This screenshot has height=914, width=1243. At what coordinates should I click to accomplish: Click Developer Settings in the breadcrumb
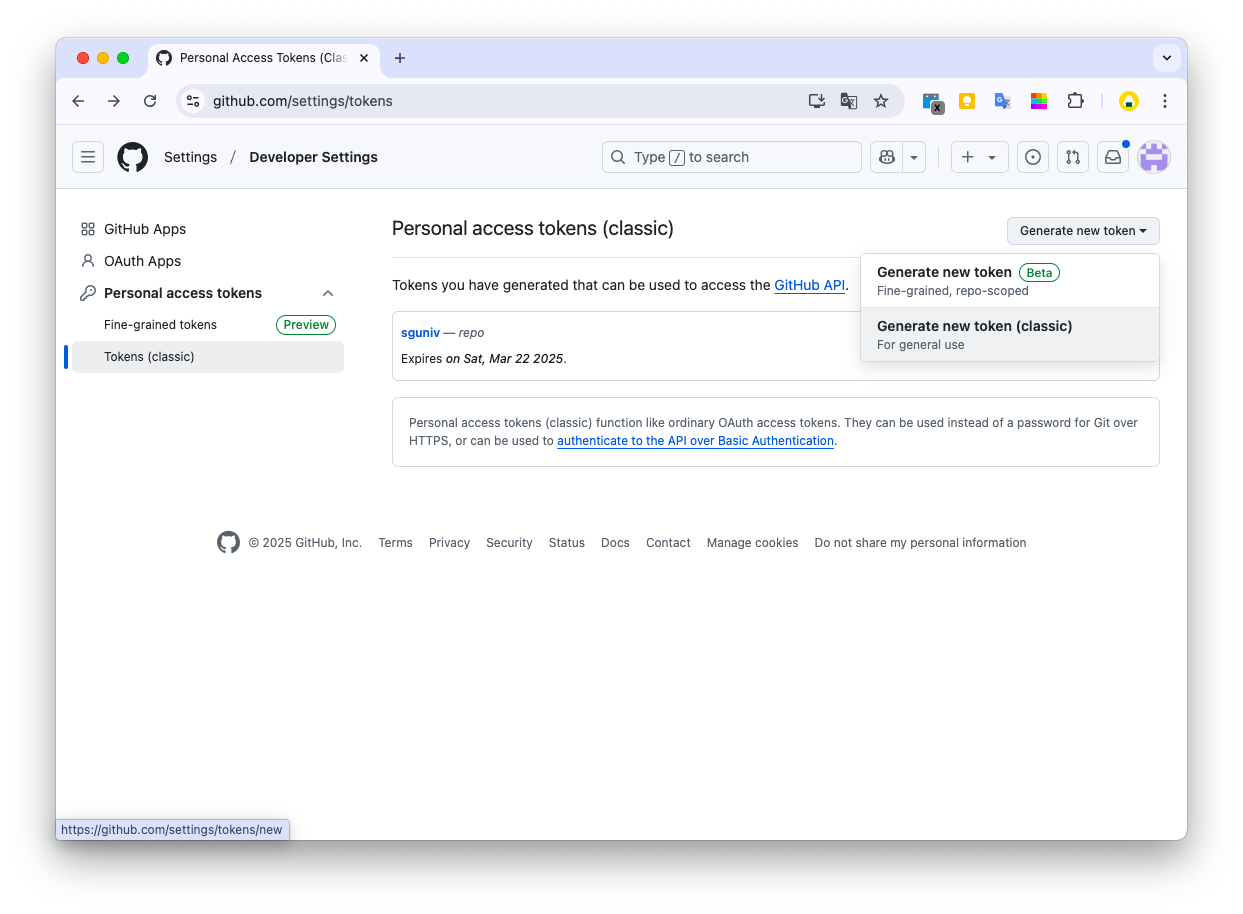[x=313, y=157]
